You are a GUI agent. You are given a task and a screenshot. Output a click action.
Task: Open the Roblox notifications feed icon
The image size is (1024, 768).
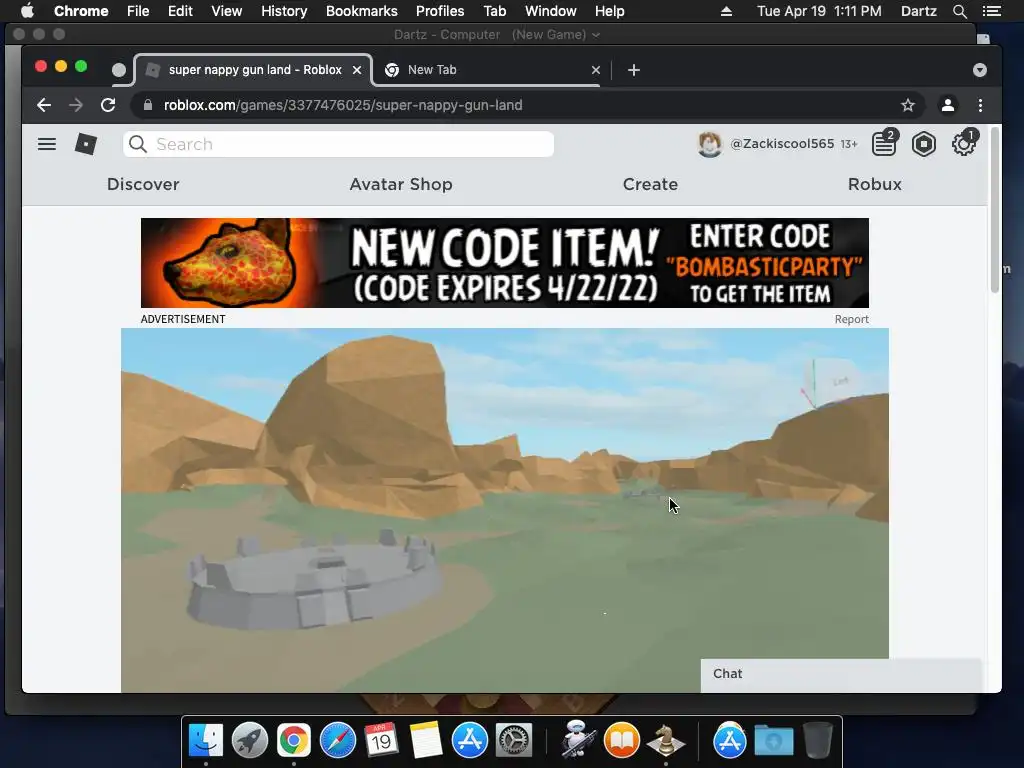[884, 144]
